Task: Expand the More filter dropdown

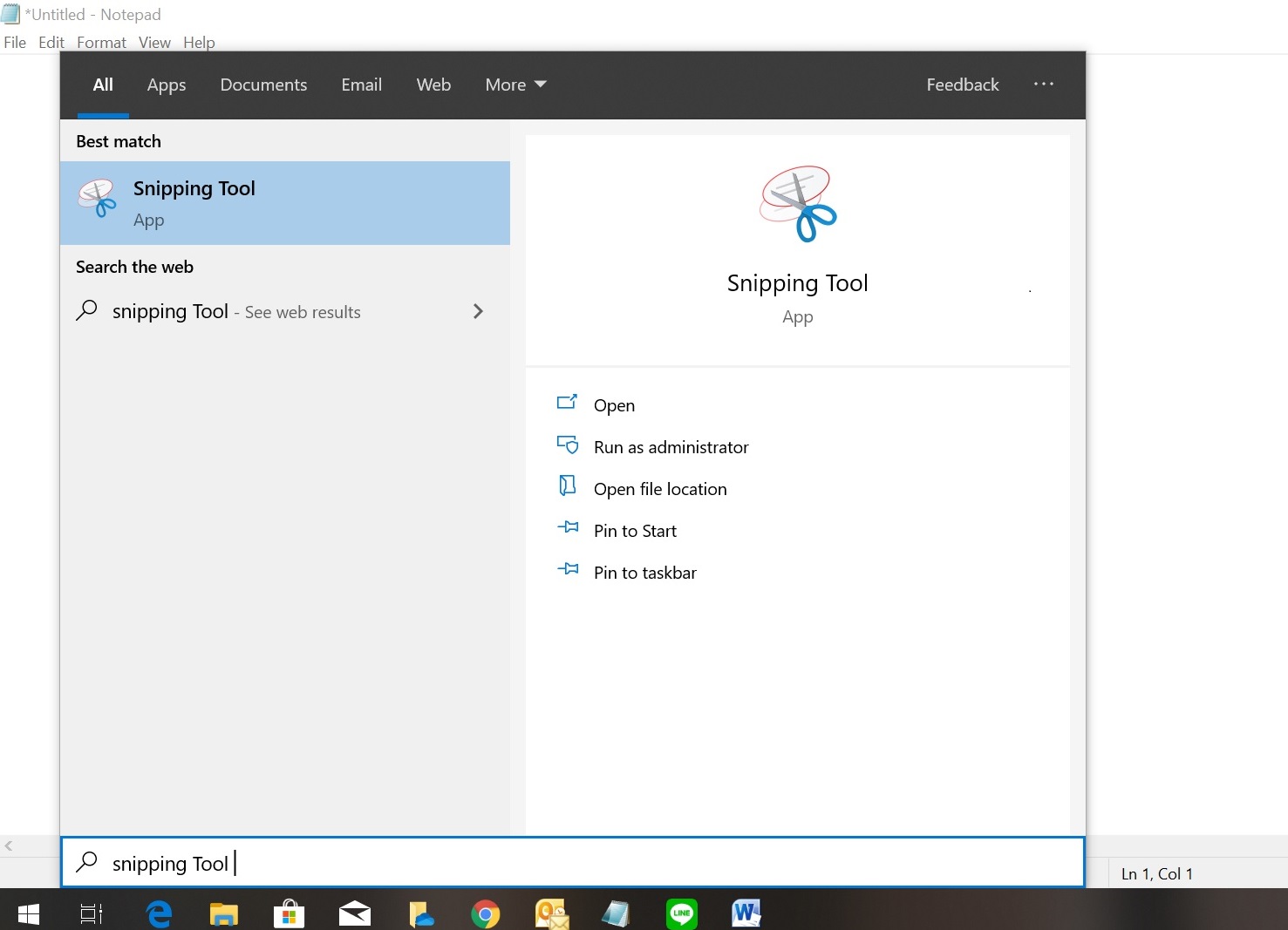Action: 515,85
